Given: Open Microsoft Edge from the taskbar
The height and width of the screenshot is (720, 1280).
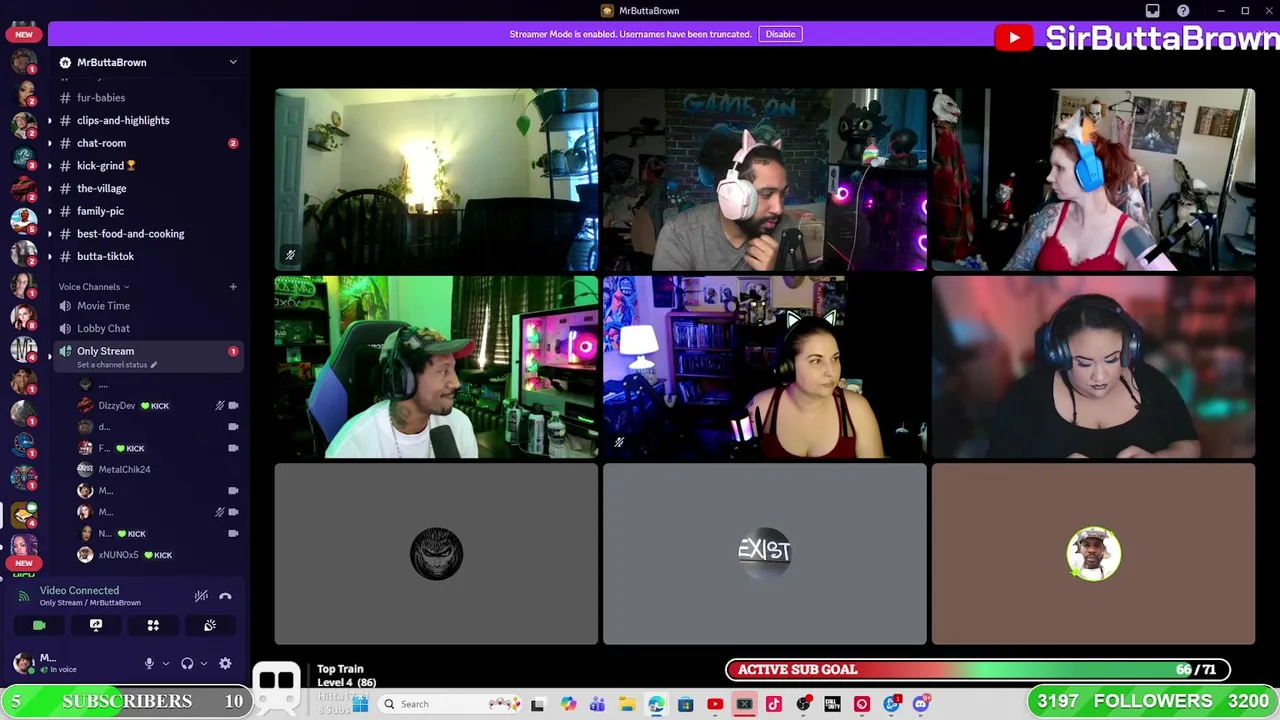Looking at the screenshot, I should [x=656, y=704].
